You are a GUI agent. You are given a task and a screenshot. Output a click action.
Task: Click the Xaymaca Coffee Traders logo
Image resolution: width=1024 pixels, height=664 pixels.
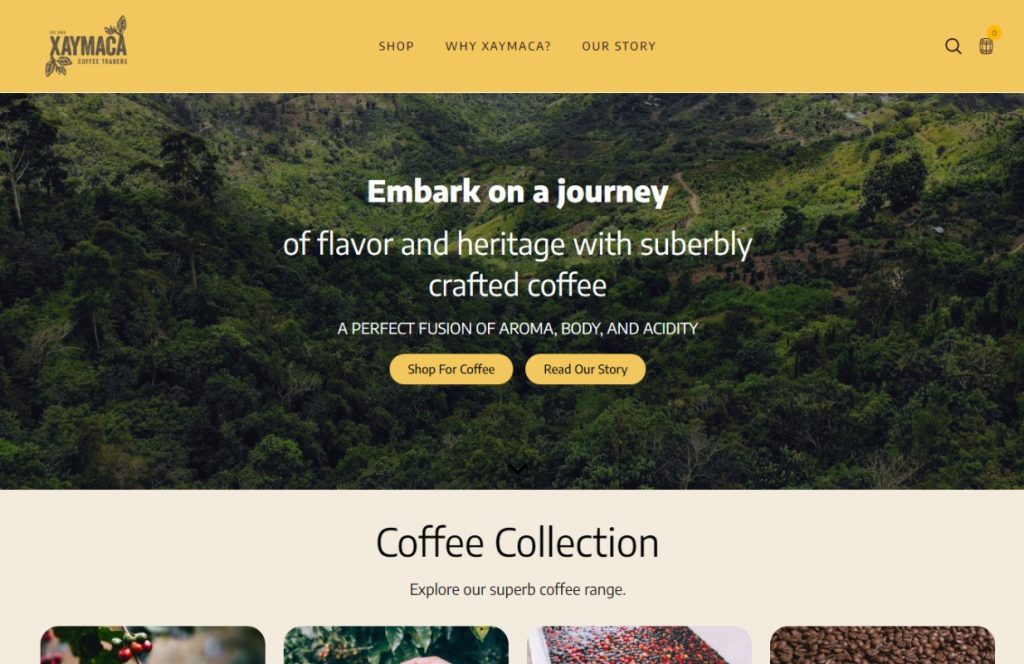(86, 46)
